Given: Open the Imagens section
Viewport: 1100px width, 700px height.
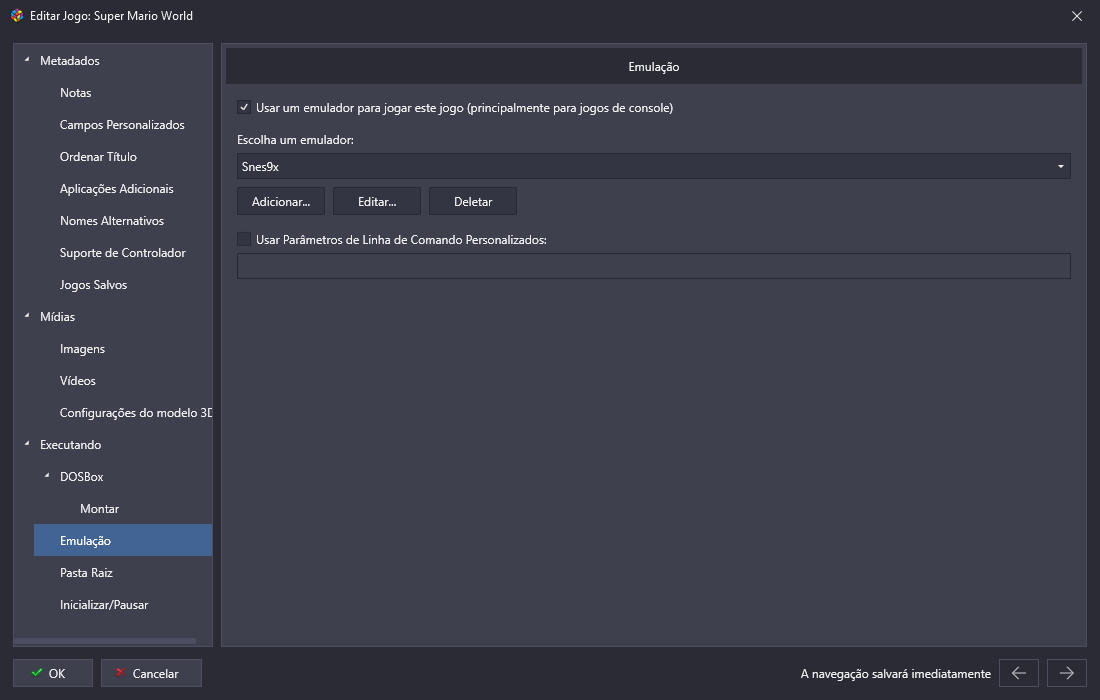Looking at the screenshot, I should pos(82,349).
